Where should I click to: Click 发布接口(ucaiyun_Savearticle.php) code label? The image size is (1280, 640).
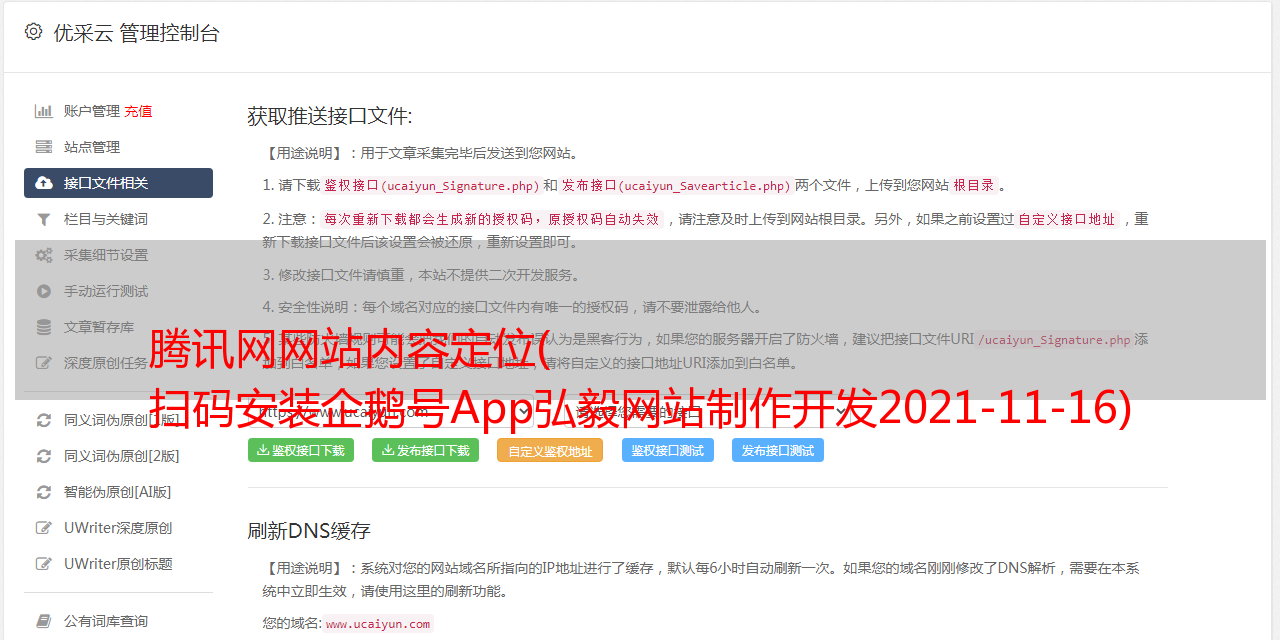(x=676, y=186)
